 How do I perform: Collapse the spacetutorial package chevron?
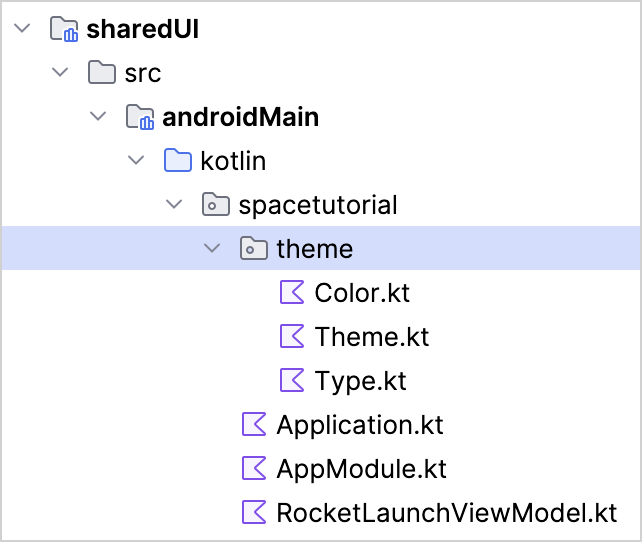click(174, 204)
